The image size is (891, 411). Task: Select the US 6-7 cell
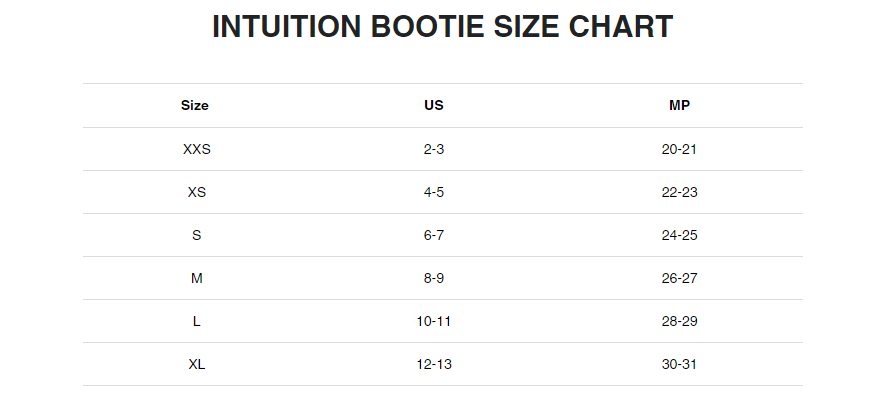[x=434, y=235]
